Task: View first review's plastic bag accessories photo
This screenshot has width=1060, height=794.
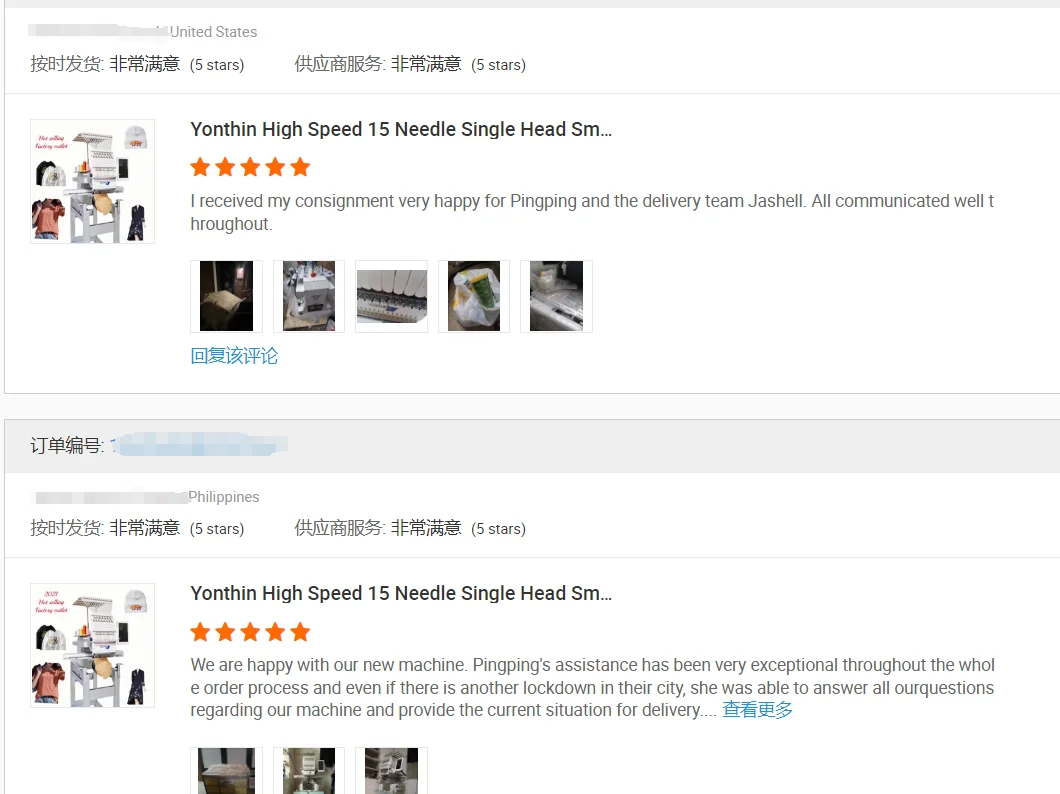Action: pos(474,296)
